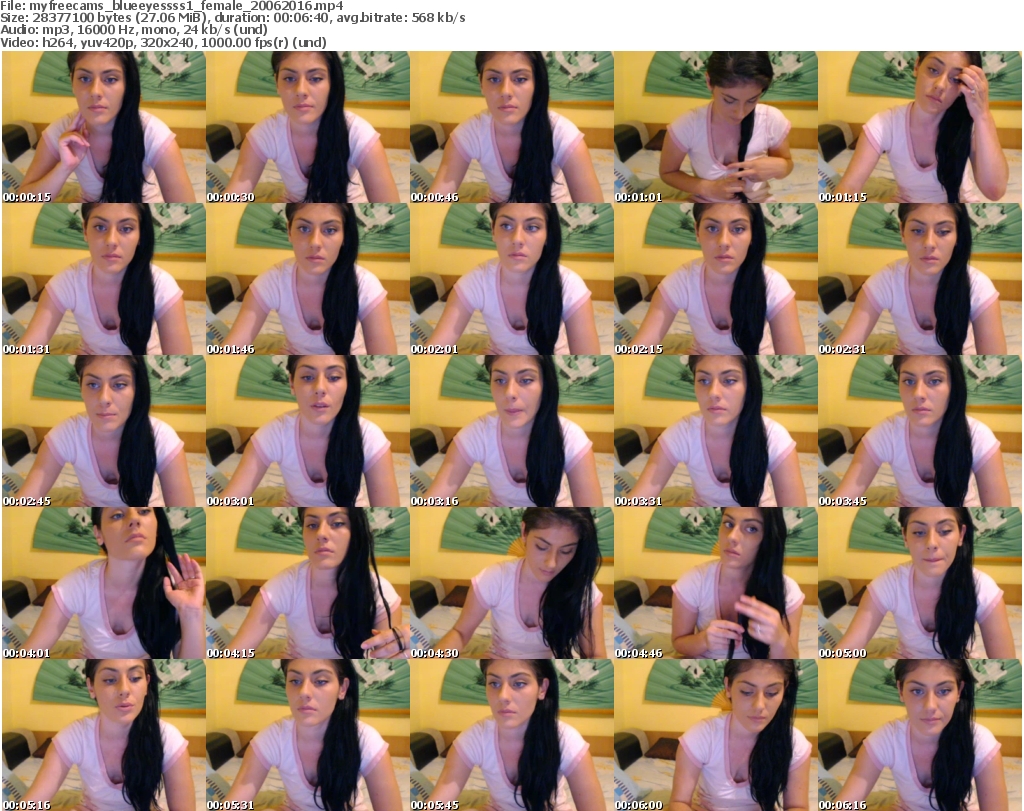Viewport: 1024px width, 811px height.
Task: Select the thumbnail stamped 00:00:15
Action: 104,127
